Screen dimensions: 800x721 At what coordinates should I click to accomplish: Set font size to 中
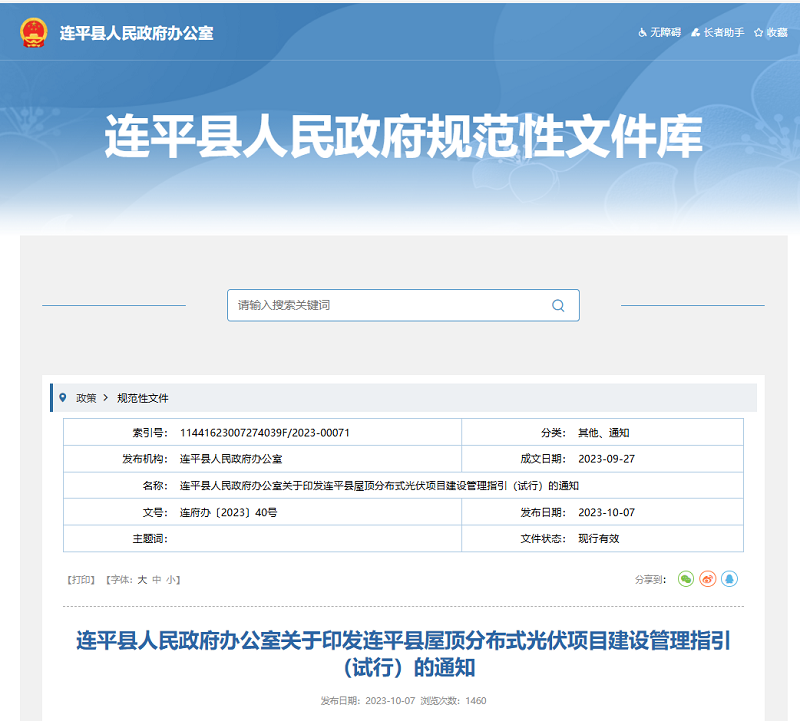click(157, 579)
